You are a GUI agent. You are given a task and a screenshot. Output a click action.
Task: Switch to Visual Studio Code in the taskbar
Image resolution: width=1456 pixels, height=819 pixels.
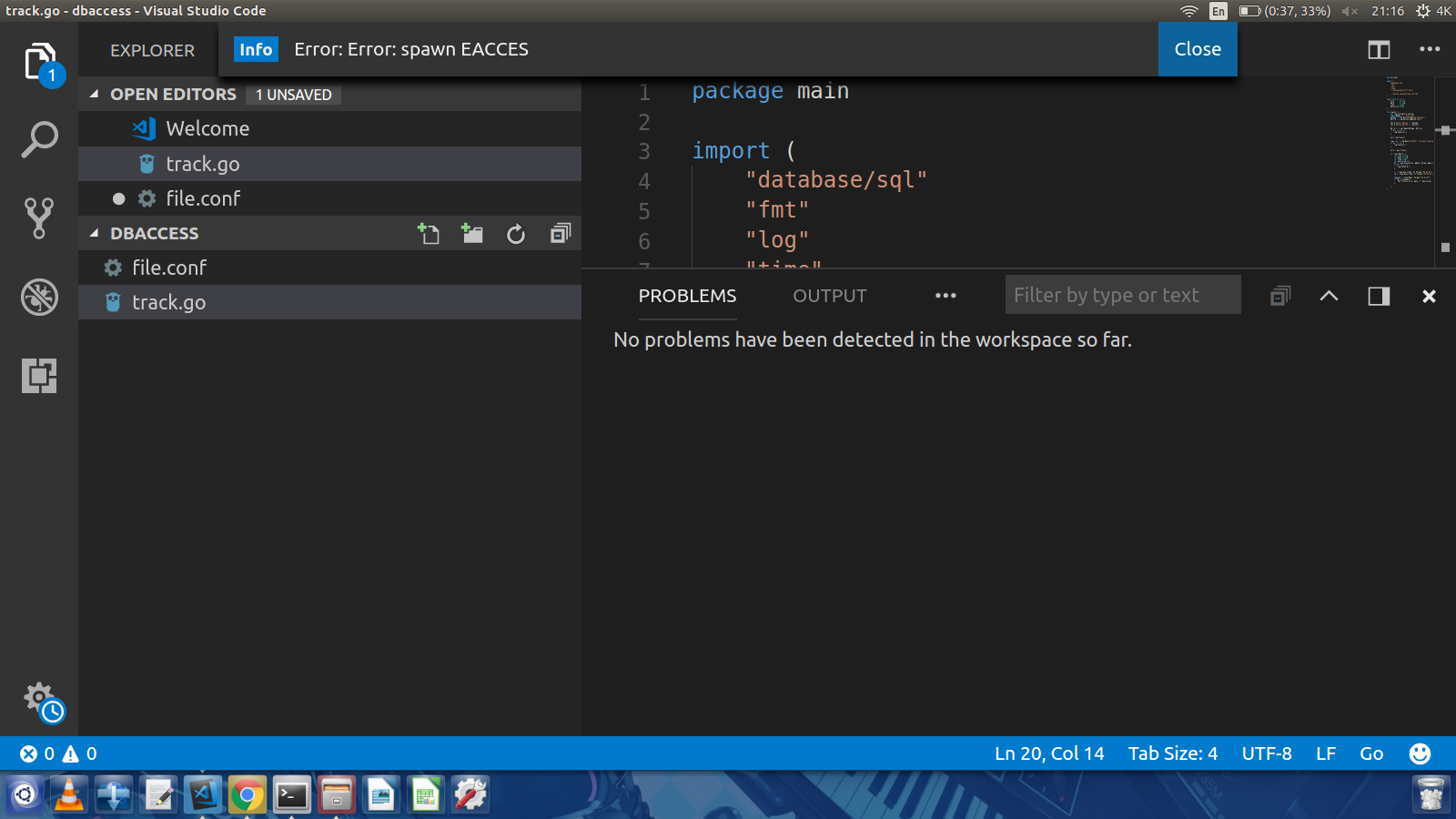click(x=203, y=795)
